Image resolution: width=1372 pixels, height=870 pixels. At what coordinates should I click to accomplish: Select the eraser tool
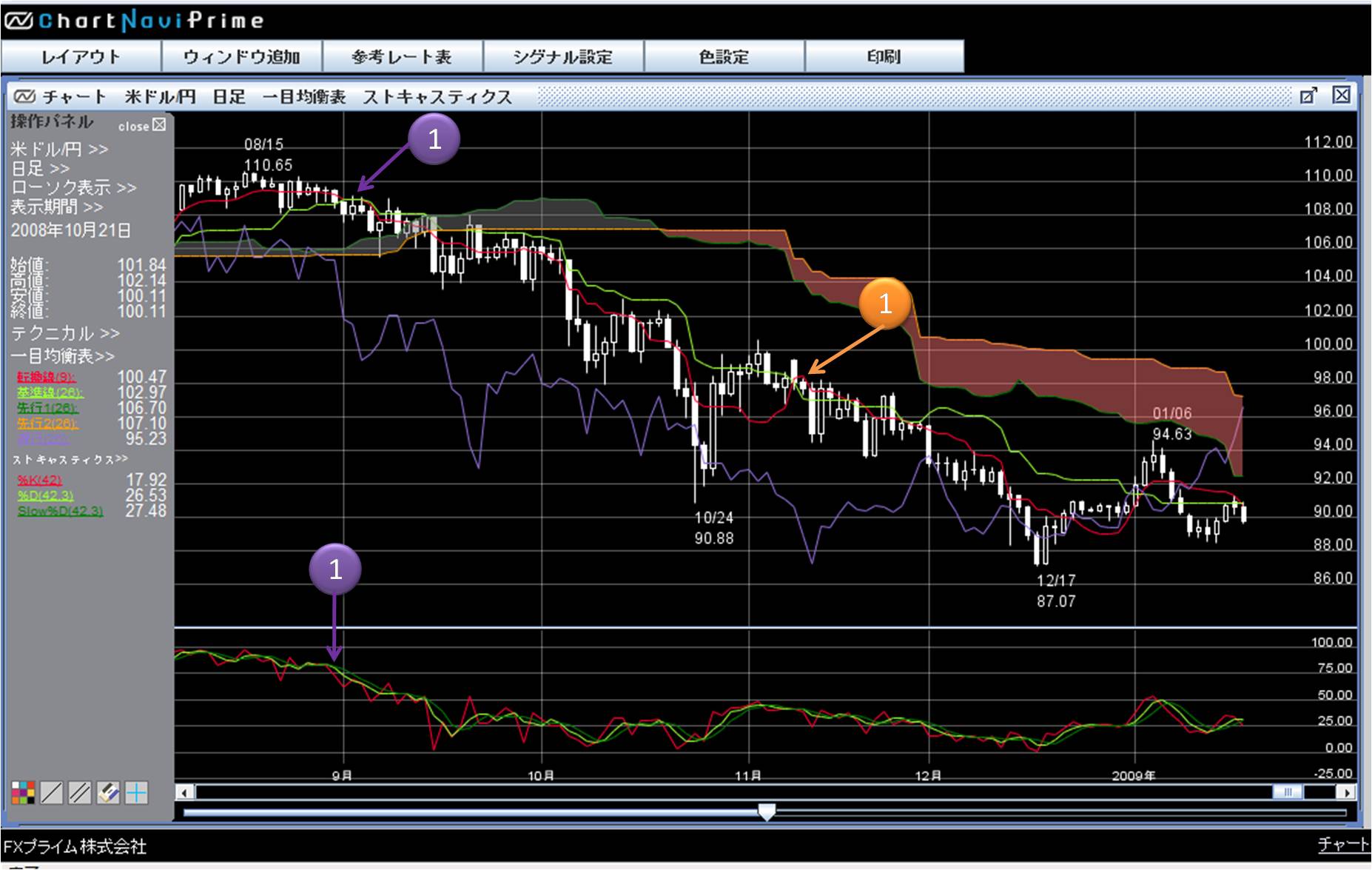point(108,793)
